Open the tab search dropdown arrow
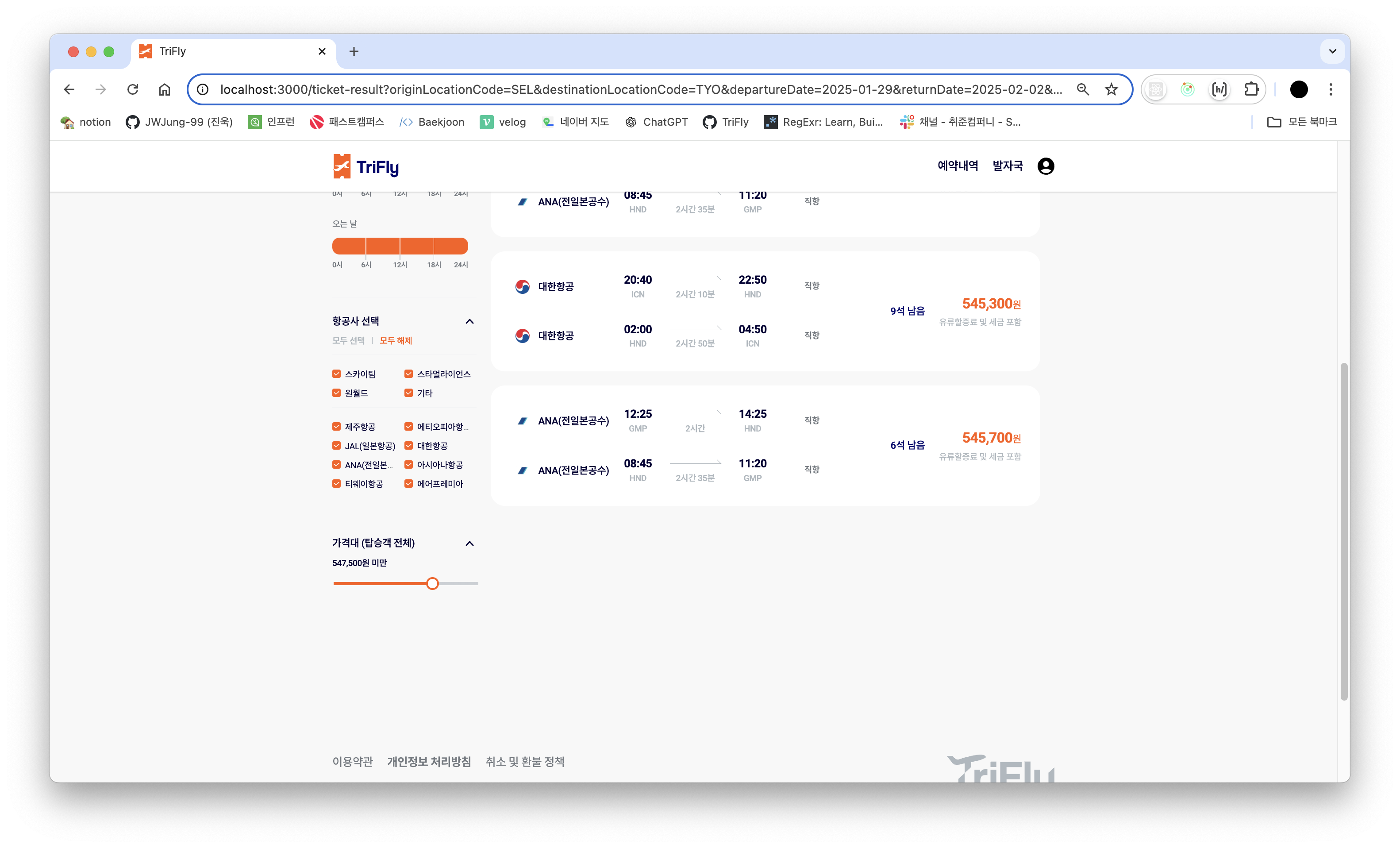The image size is (1400, 848). [1332, 51]
